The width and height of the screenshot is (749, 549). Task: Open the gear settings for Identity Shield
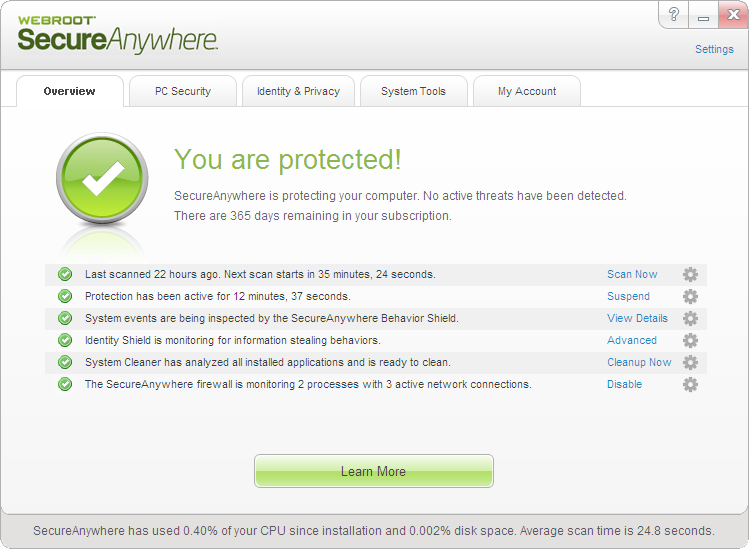tap(690, 340)
